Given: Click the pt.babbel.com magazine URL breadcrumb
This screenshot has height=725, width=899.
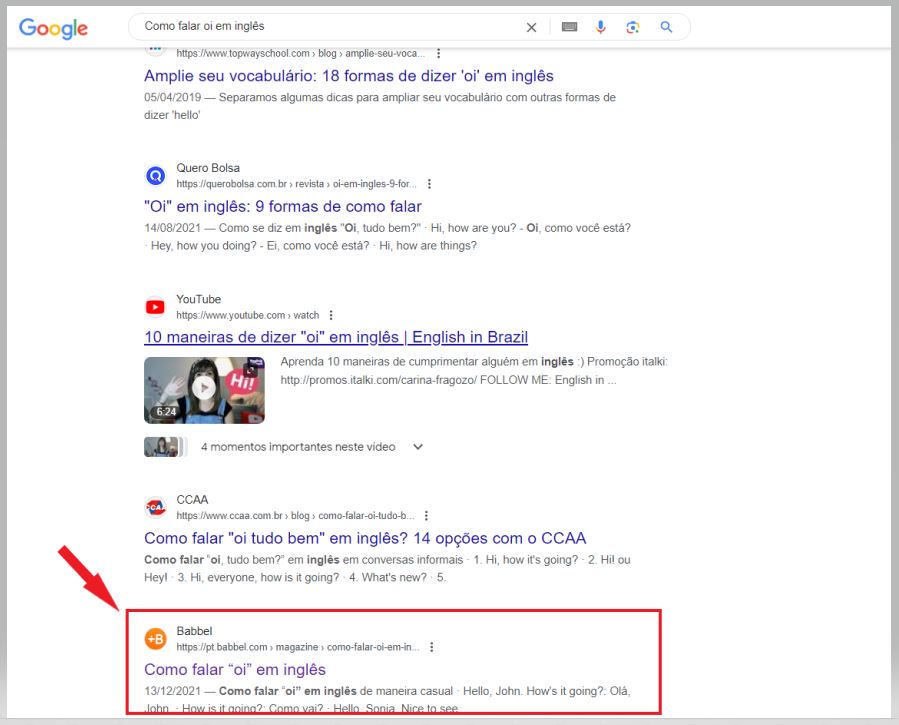Looking at the screenshot, I should coord(298,647).
